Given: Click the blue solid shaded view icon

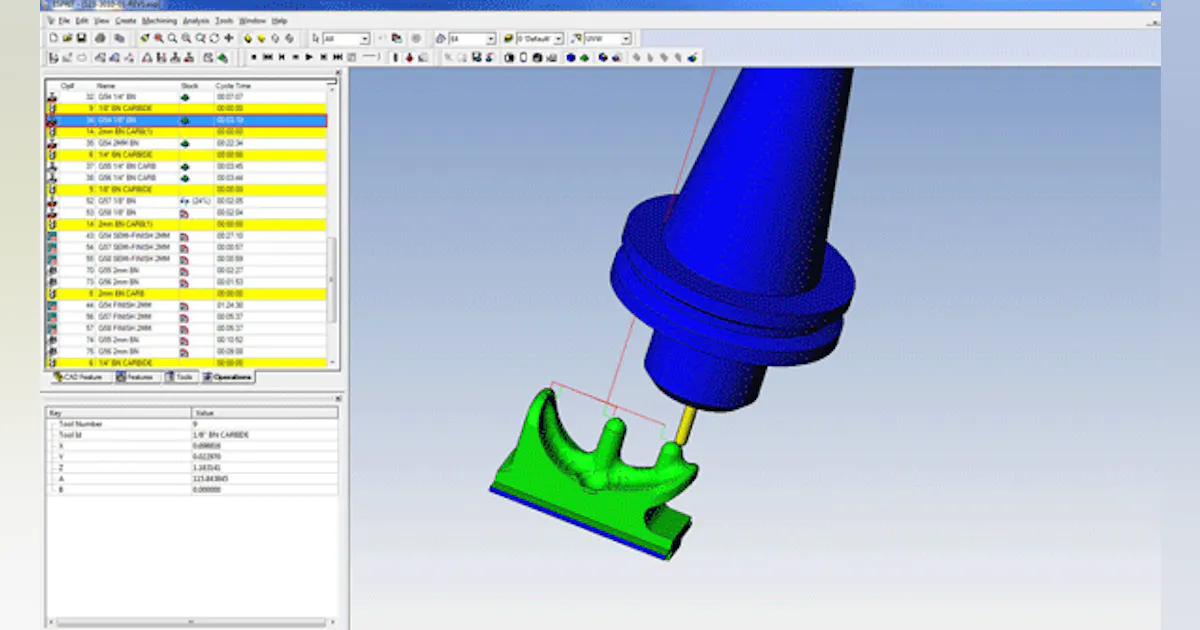Looking at the screenshot, I should point(570,57).
